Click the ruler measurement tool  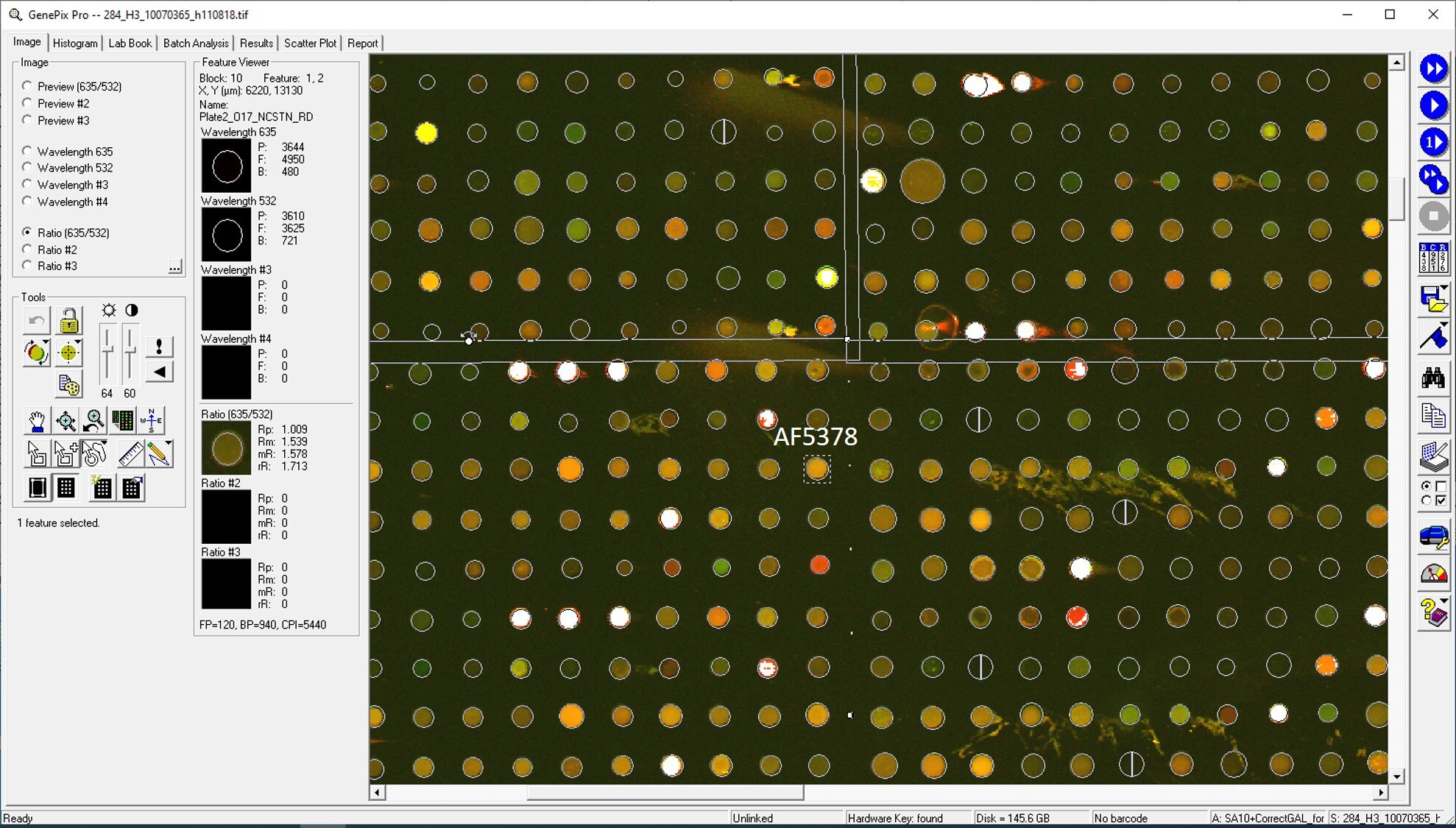pyautogui.click(x=130, y=454)
